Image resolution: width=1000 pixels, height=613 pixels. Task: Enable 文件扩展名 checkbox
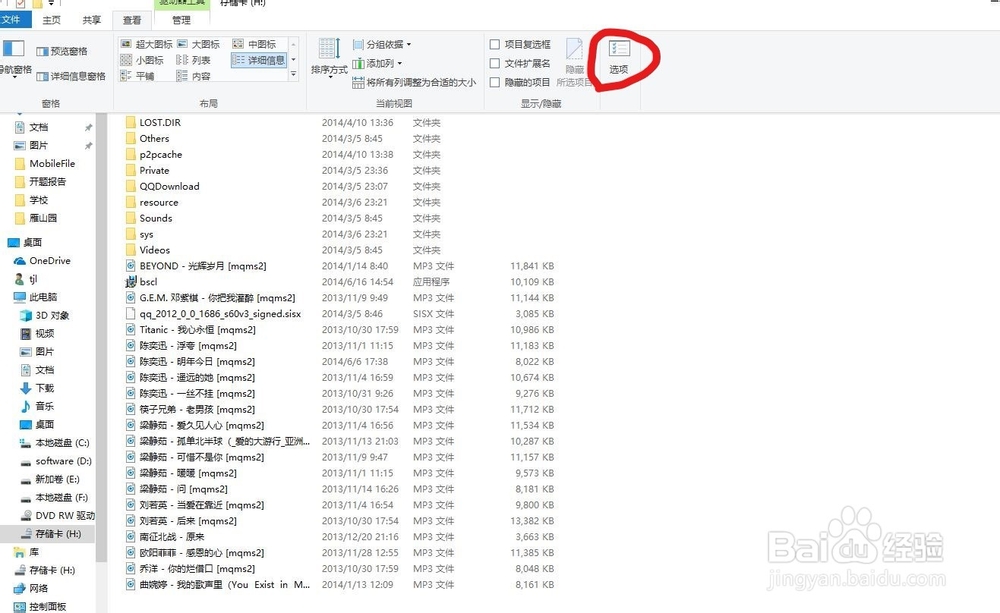click(494, 63)
